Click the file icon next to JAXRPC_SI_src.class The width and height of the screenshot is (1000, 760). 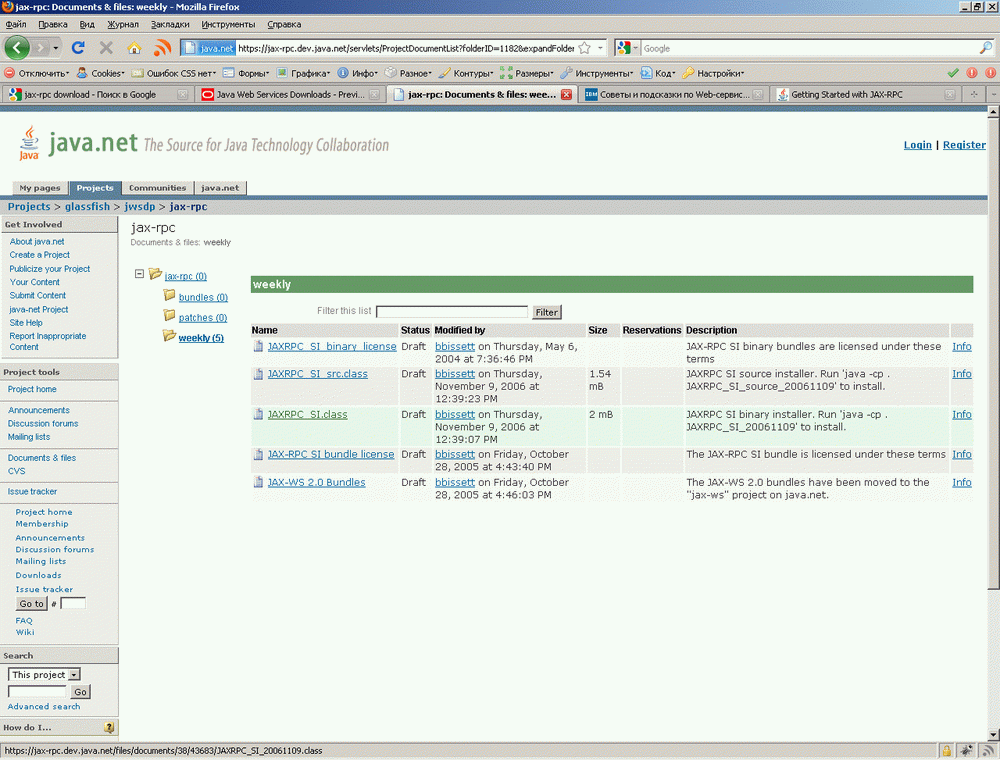click(258, 374)
